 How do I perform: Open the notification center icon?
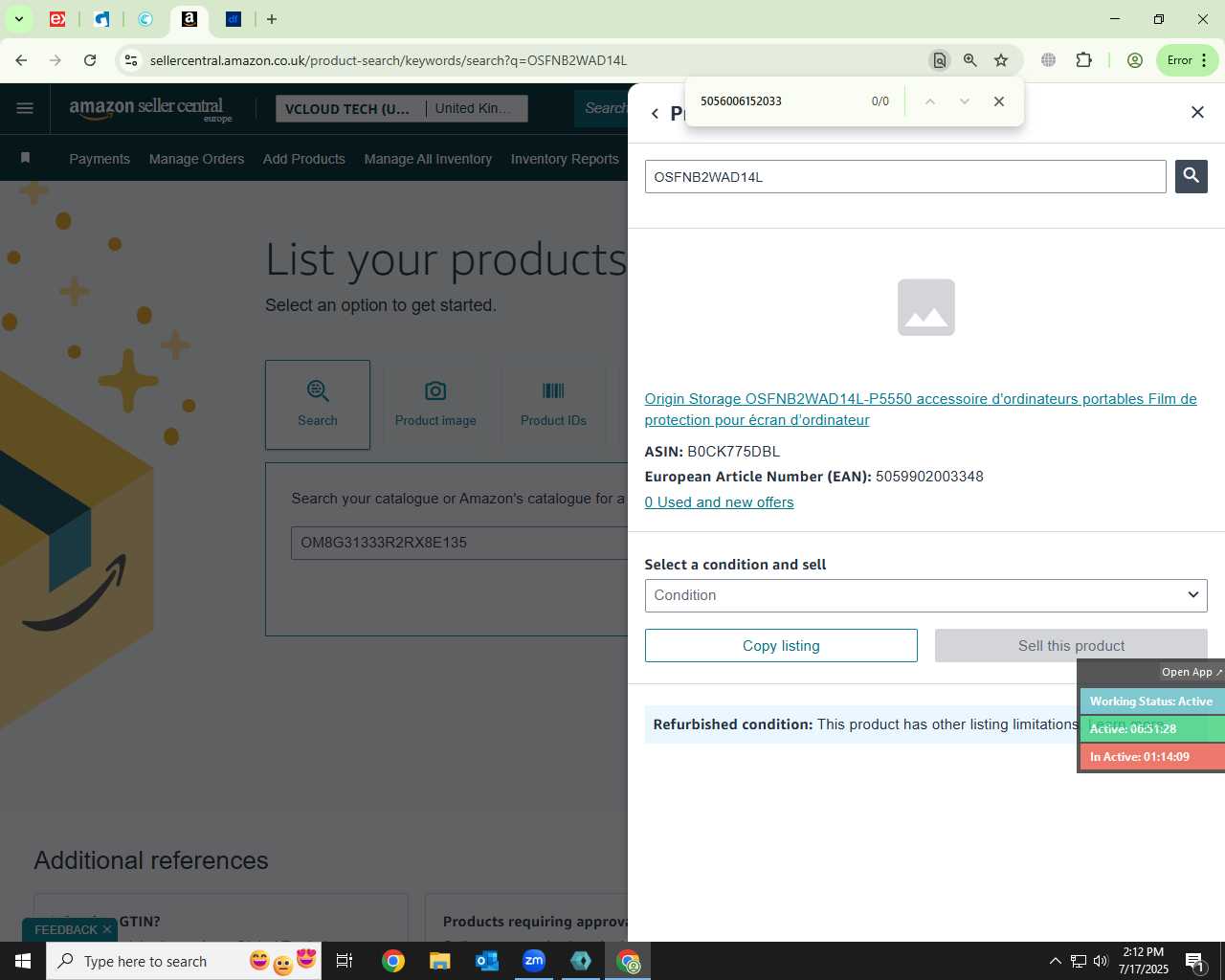point(1195,961)
